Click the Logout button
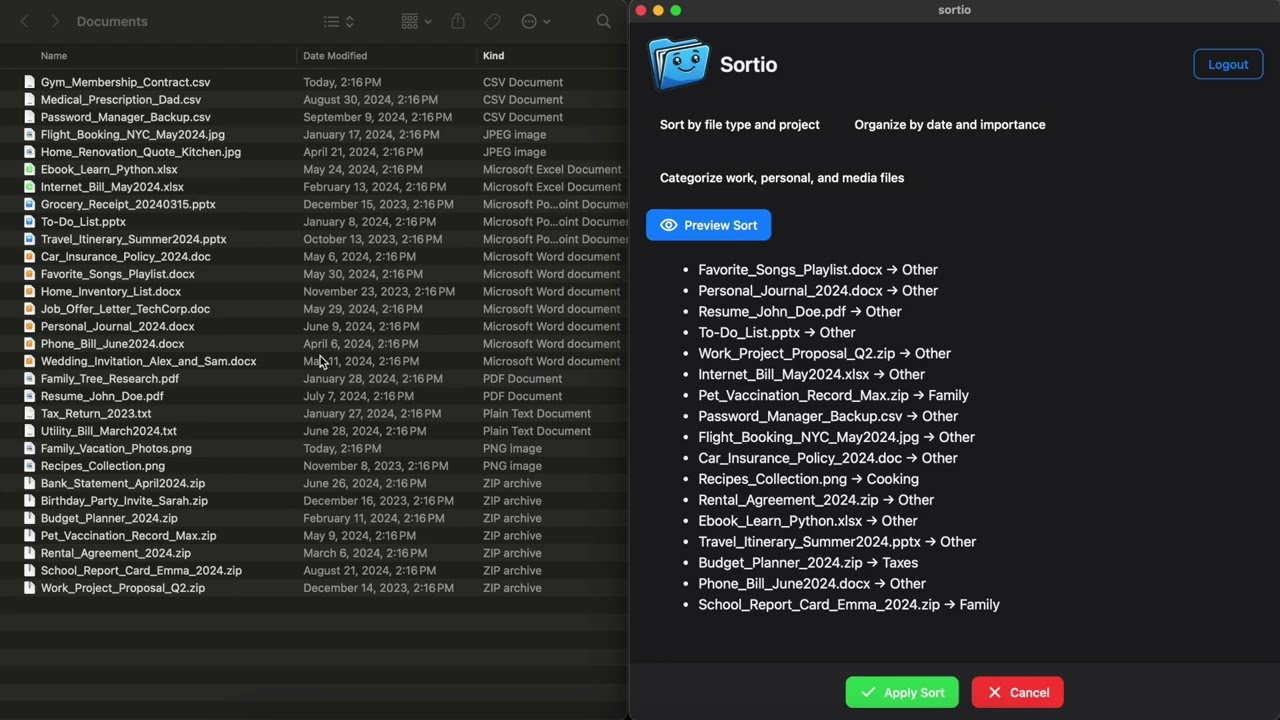The height and width of the screenshot is (720, 1280). [x=1228, y=64]
